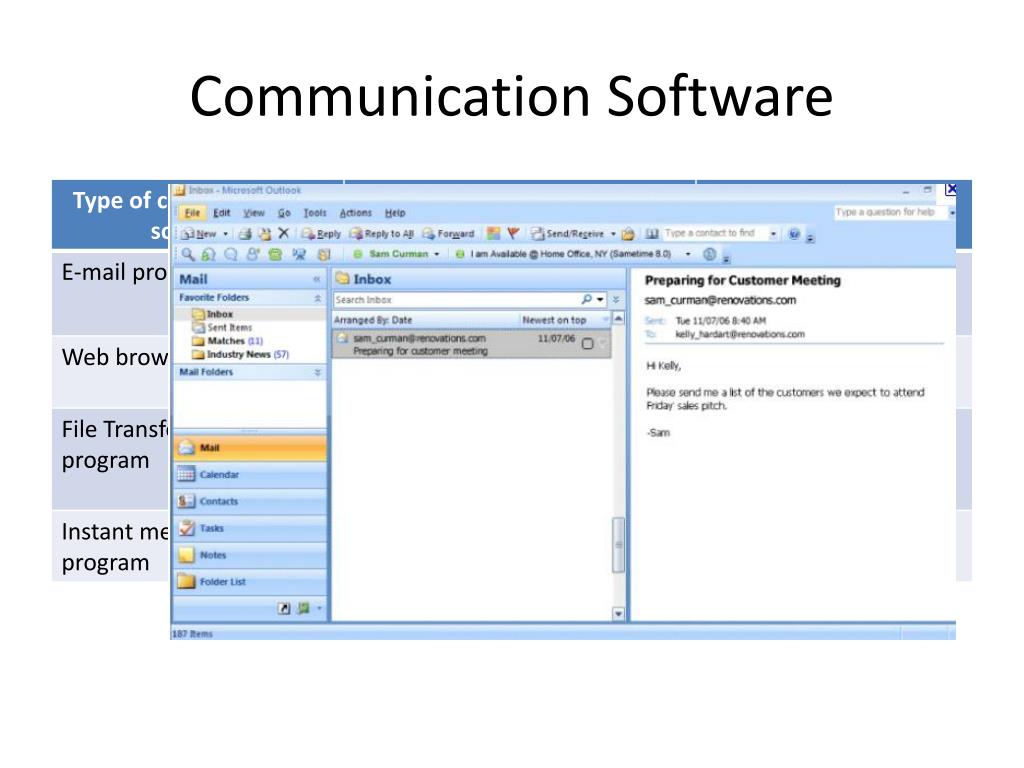Open the Folder List pane
The image size is (1024, 768).
point(250,582)
